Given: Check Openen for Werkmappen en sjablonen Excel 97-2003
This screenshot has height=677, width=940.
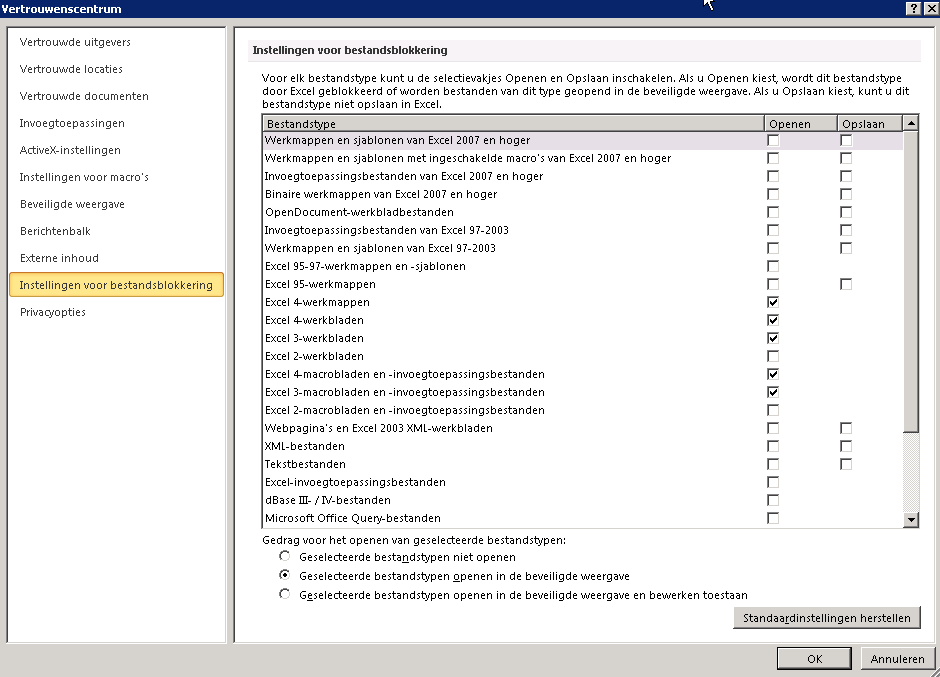Looking at the screenshot, I should pos(773,248).
